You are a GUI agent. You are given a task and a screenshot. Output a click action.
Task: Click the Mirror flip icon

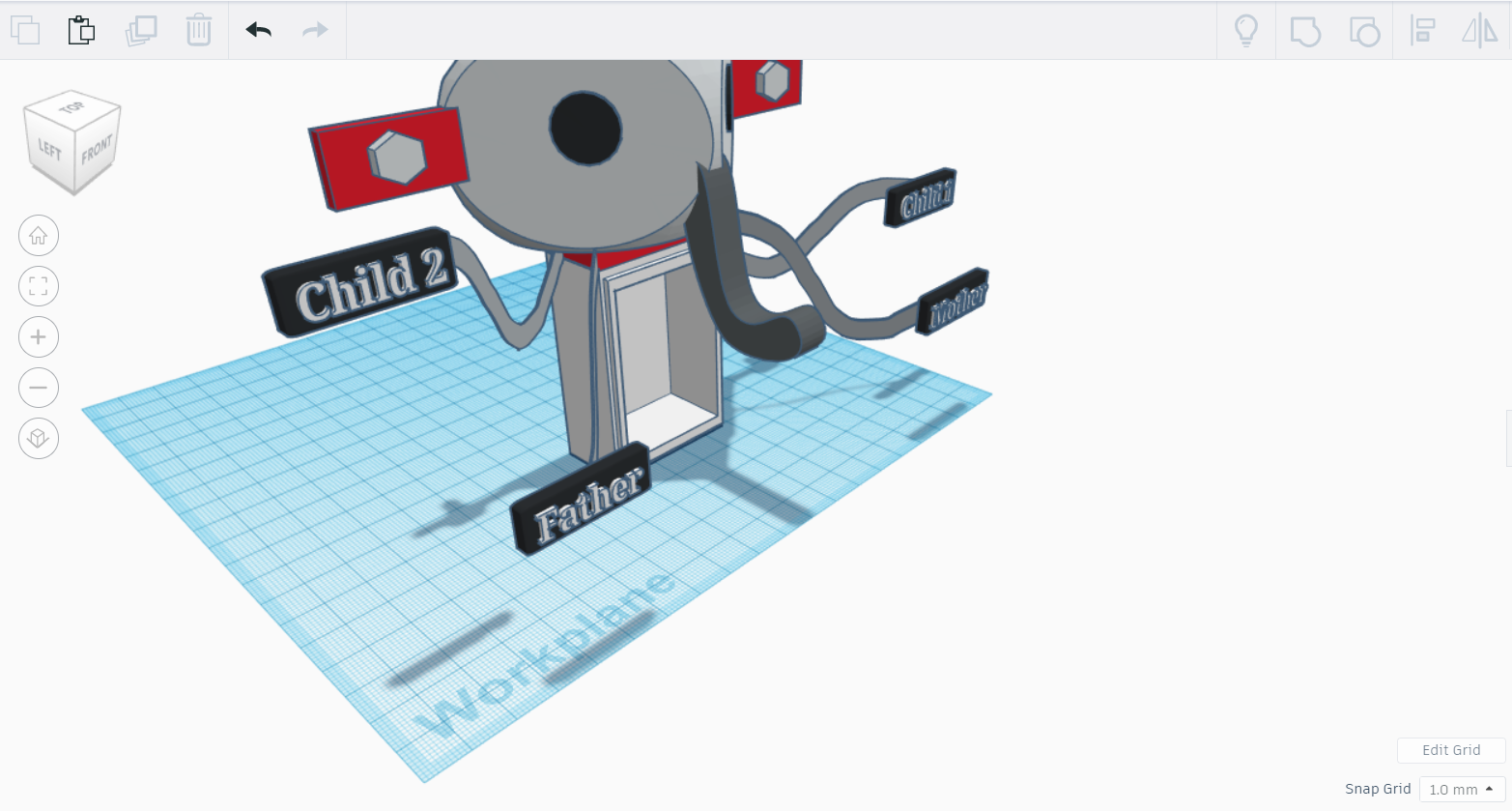[x=1479, y=31]
